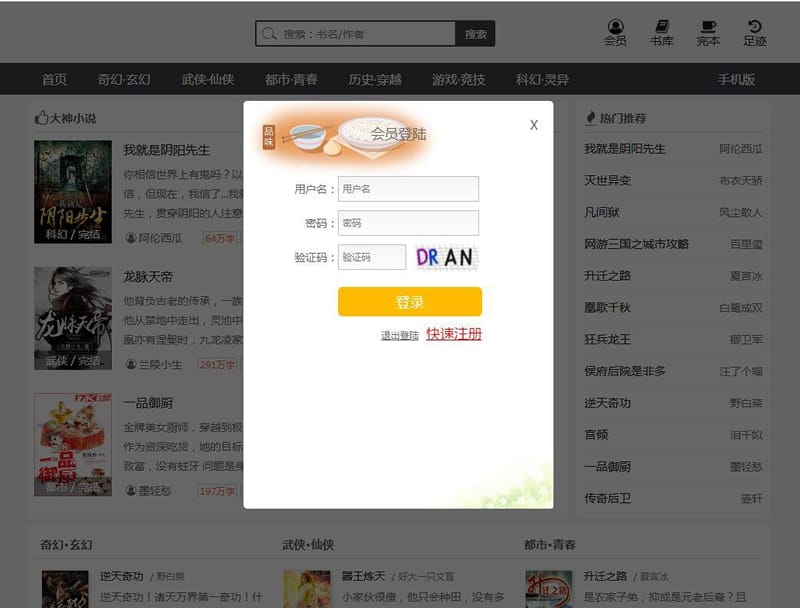Click the 退出登陆 logout link
This screenshot has width=800, height=608.
(x=402, y=336)
